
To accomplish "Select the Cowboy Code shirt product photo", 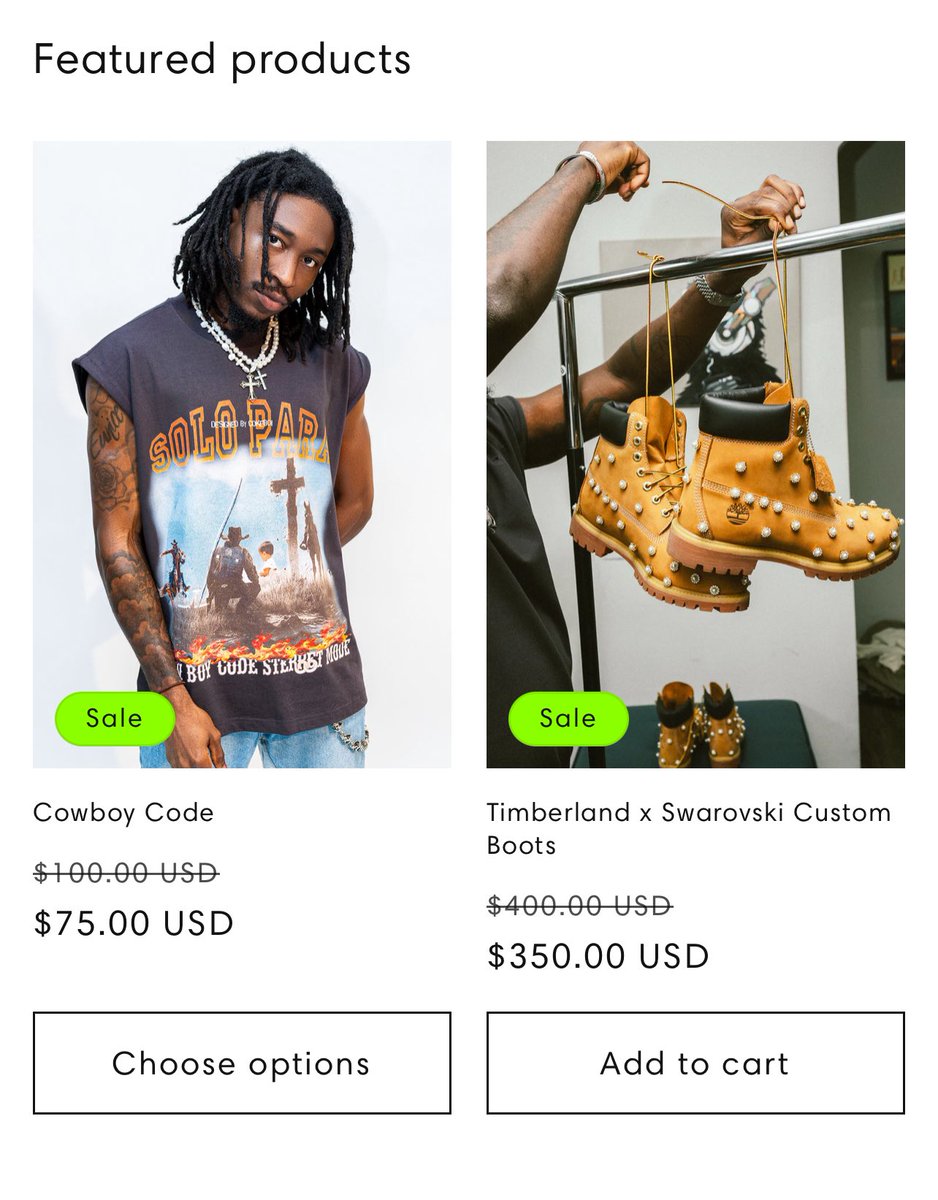I will coord(242,454).
